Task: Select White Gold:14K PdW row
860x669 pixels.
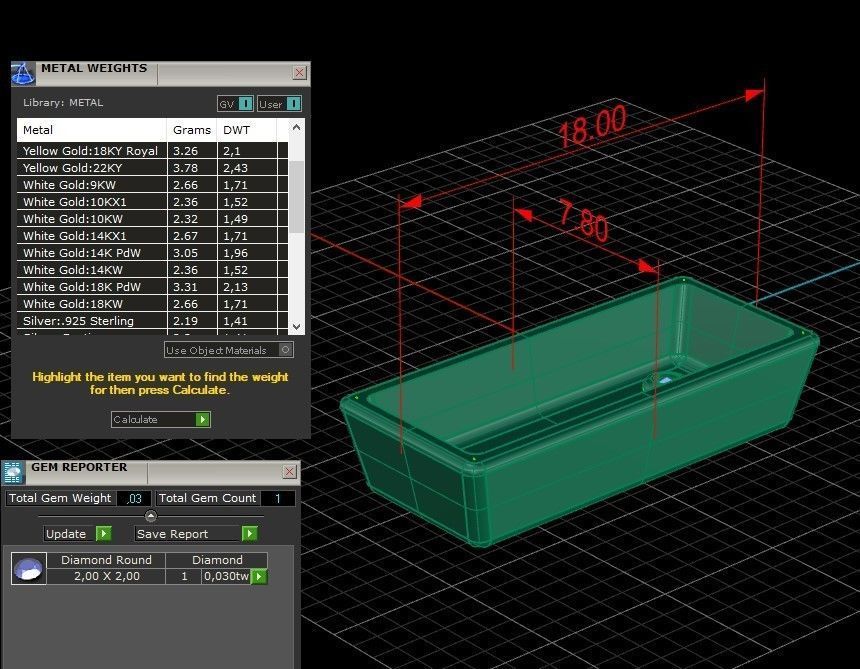Action: [152, 253]
